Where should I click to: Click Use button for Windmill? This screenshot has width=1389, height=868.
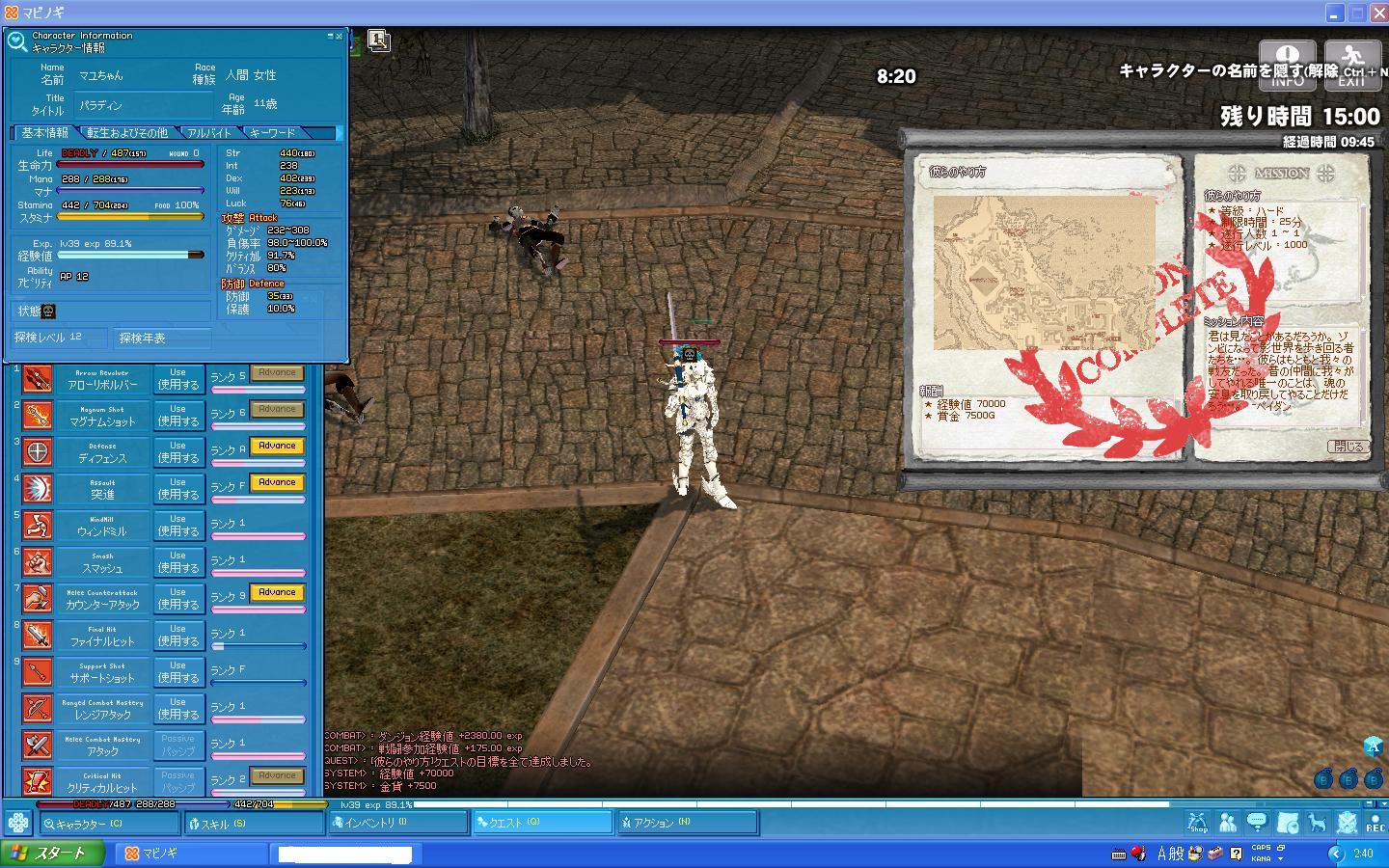178,526
